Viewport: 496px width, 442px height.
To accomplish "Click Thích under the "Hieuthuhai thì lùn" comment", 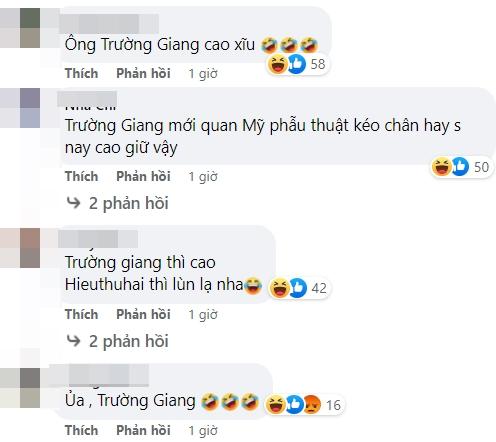I will (x=82, y=314).
